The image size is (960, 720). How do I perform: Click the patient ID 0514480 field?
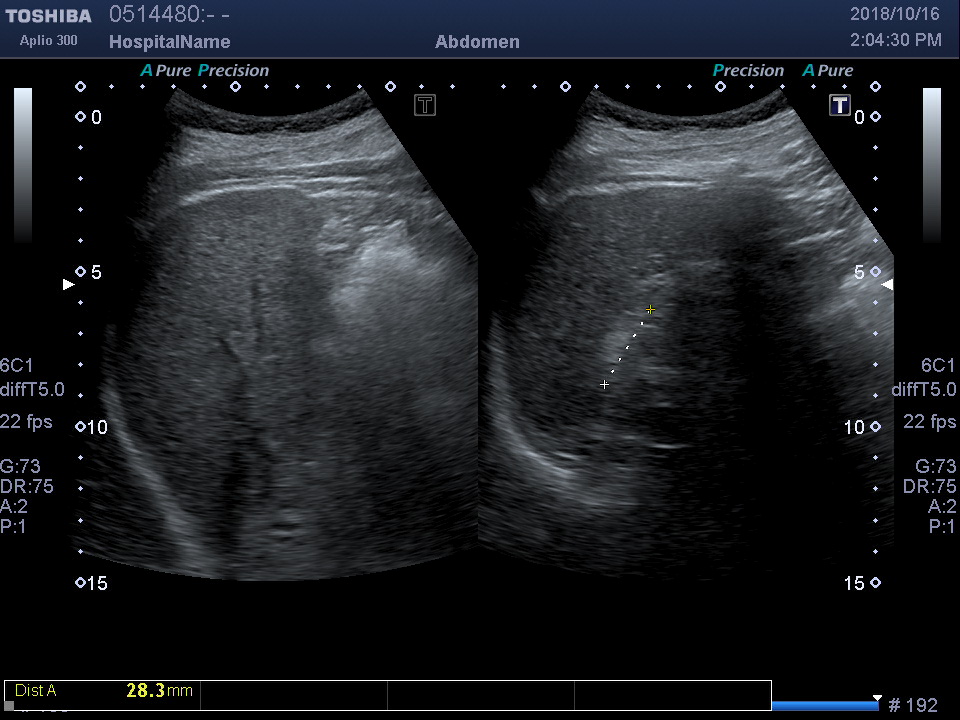[x=169, y=14]
